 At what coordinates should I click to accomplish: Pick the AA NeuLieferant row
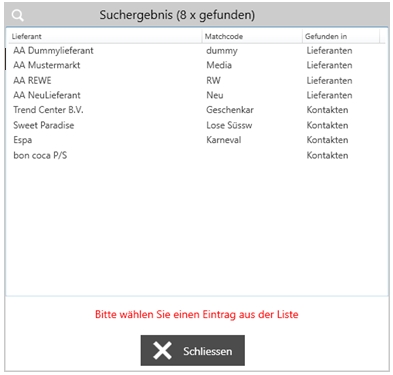(x=197, y=95)
